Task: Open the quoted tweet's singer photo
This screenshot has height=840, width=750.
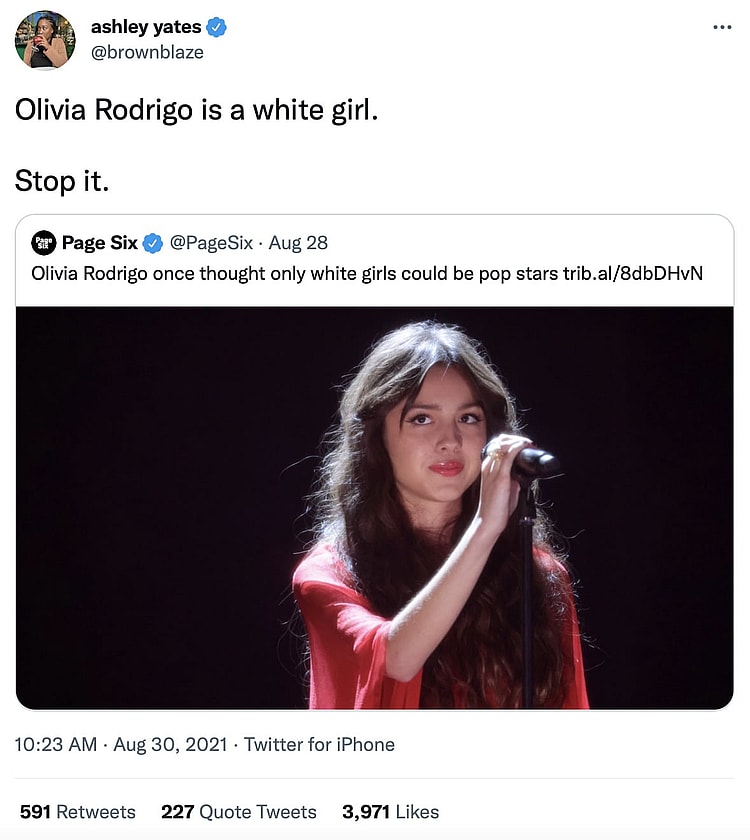Action: pyautogui.click(x=375, y=508)
